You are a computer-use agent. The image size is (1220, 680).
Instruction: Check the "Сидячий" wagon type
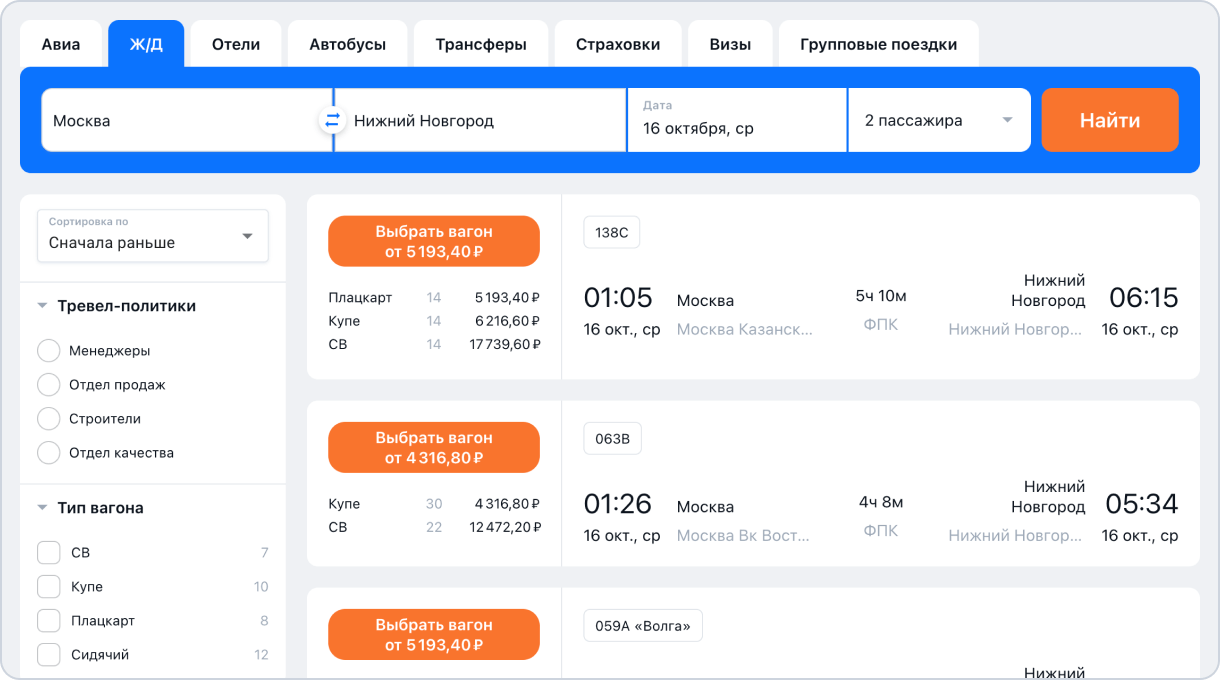49,655
